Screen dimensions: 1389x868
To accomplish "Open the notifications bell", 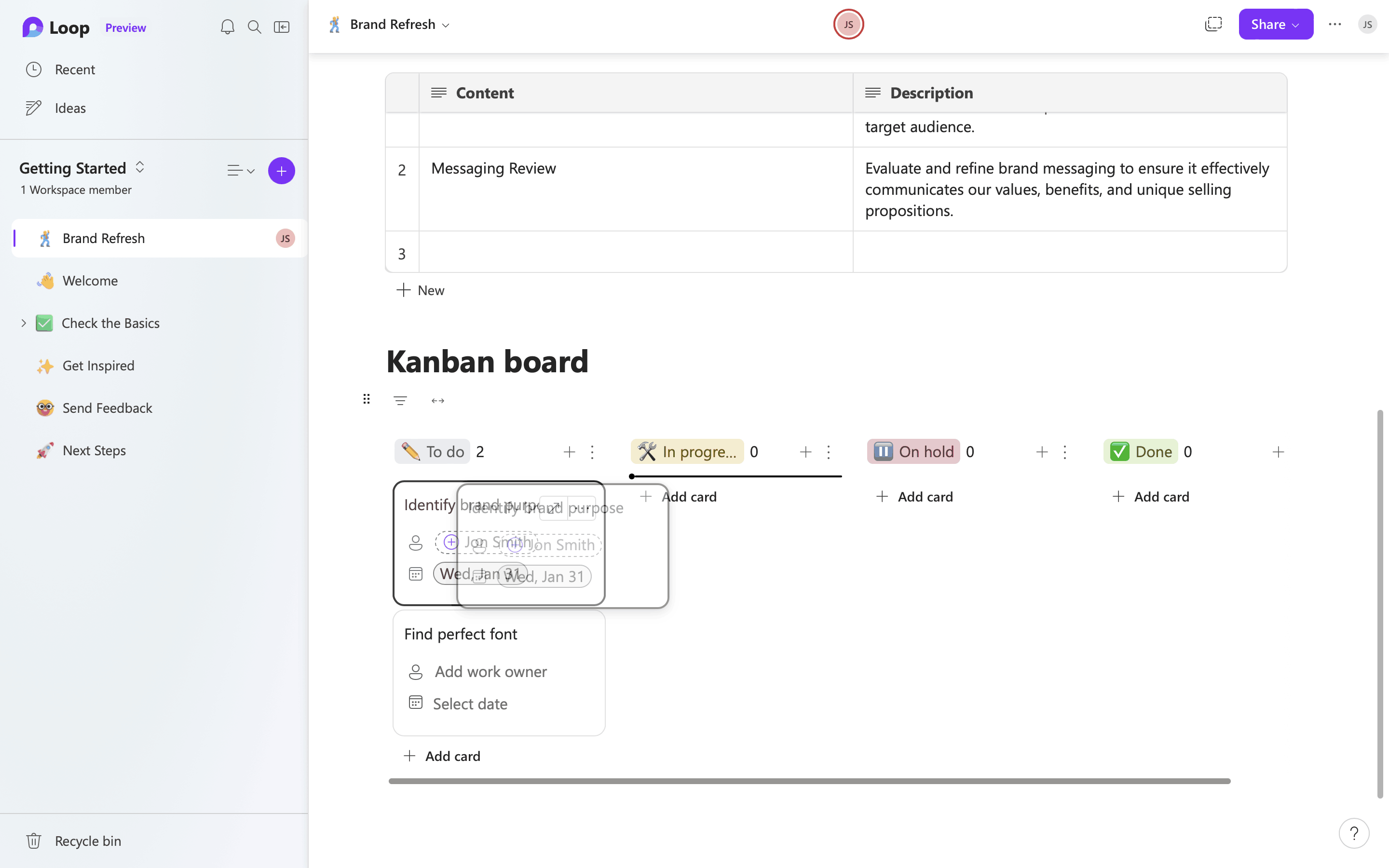I will tap(227, 27).
